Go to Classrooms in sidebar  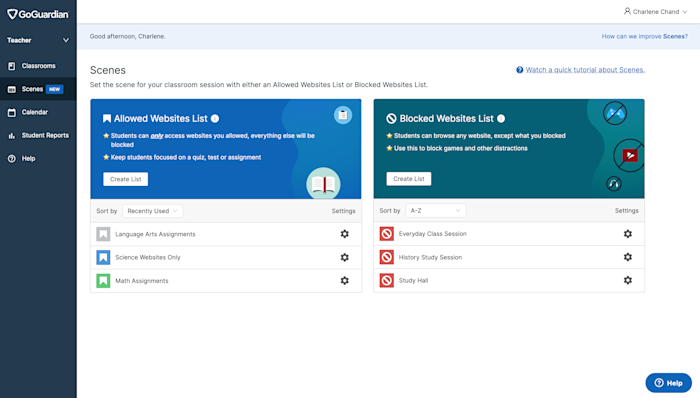coord(38,66)
